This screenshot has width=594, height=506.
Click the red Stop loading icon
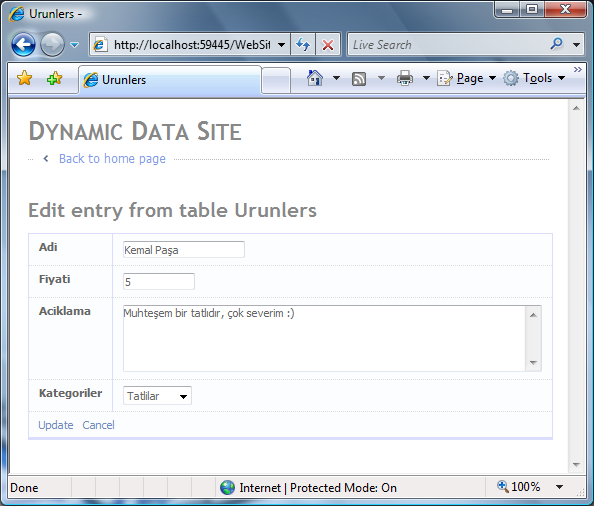click(328, 45)
